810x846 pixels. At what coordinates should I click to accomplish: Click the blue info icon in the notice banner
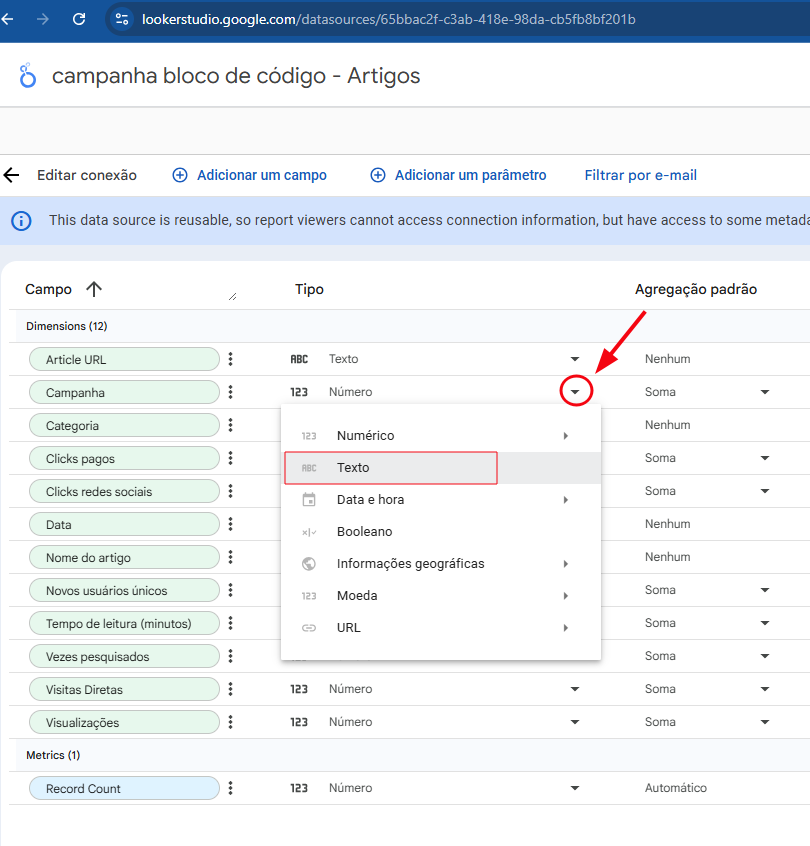click(21, 221)
